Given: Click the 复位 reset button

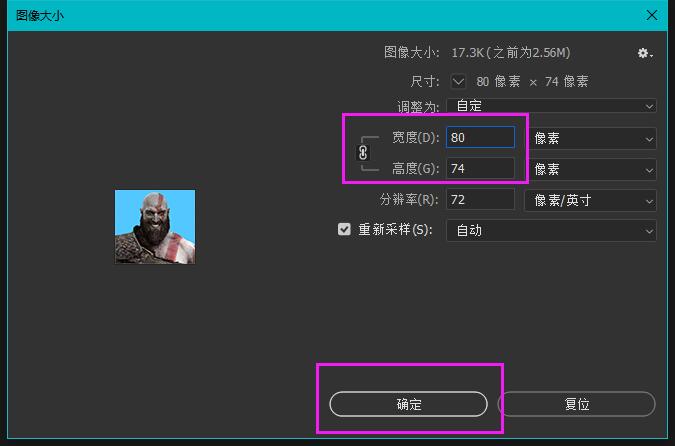Looking at the screenshot, I should coord(577,404).
